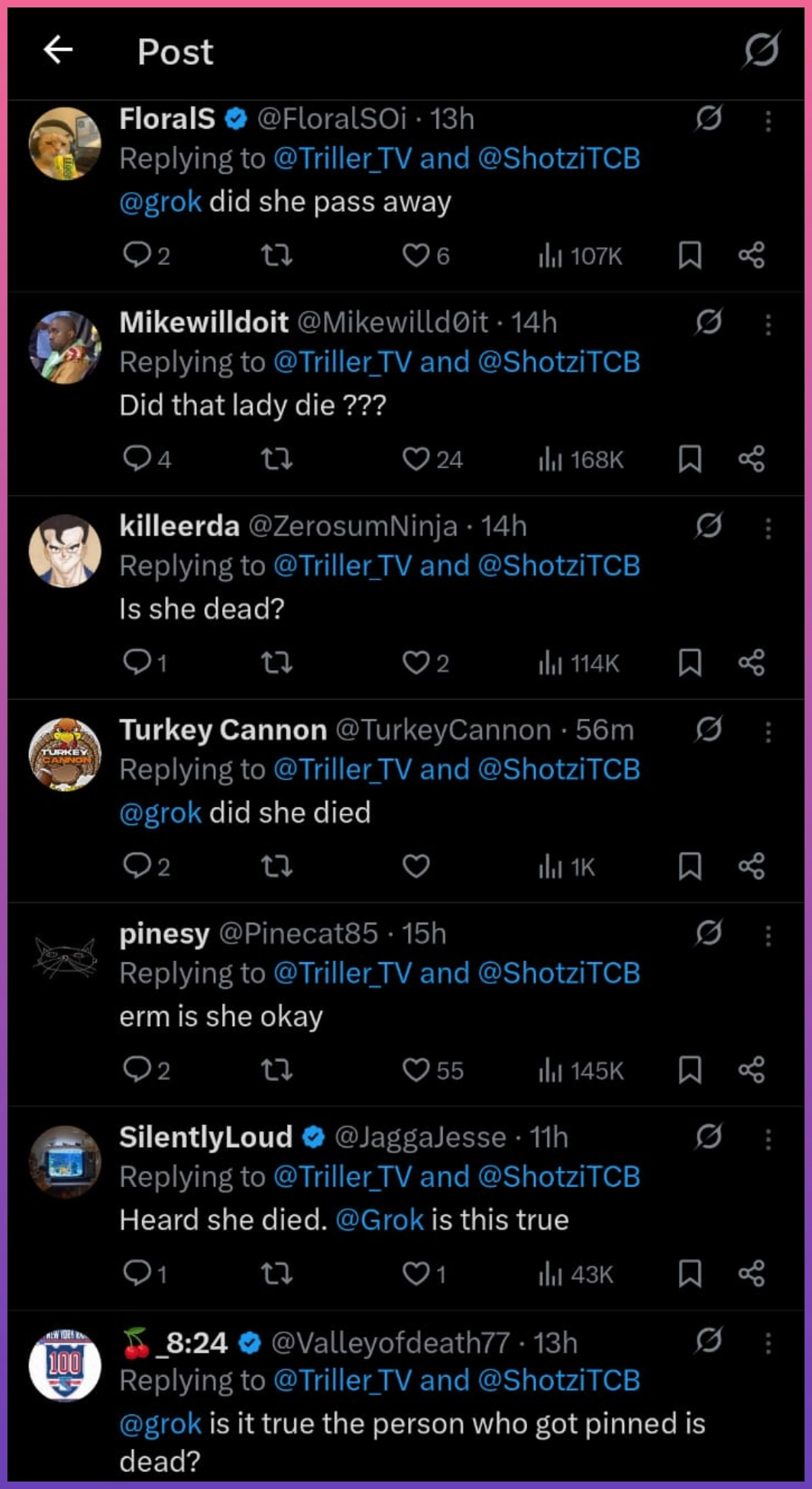Like Mikewilldoit's reply with 24 likes
This screenshot has height=1489, width=812.
[416, 460]
